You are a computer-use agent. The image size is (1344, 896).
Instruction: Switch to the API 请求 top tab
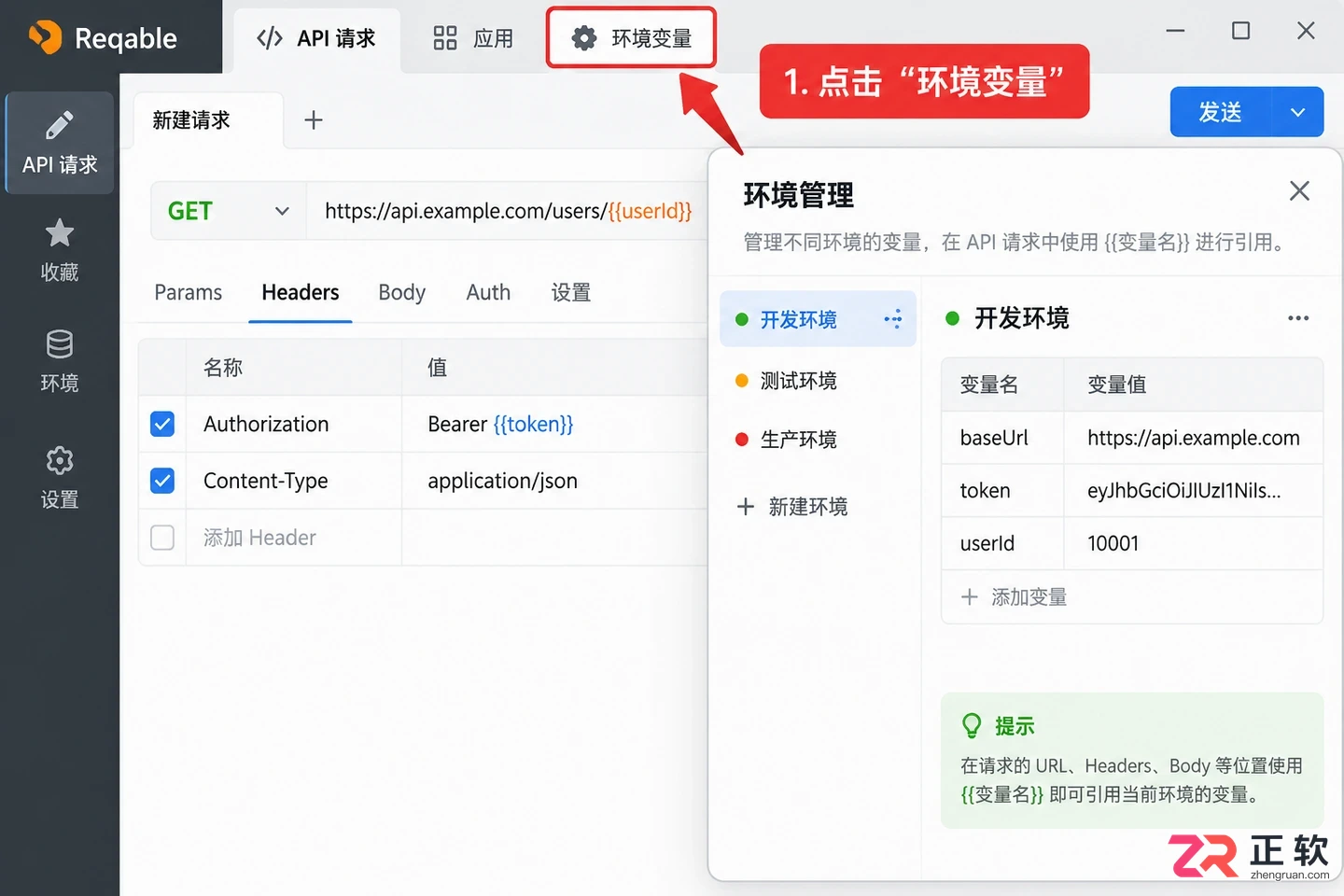316,39
